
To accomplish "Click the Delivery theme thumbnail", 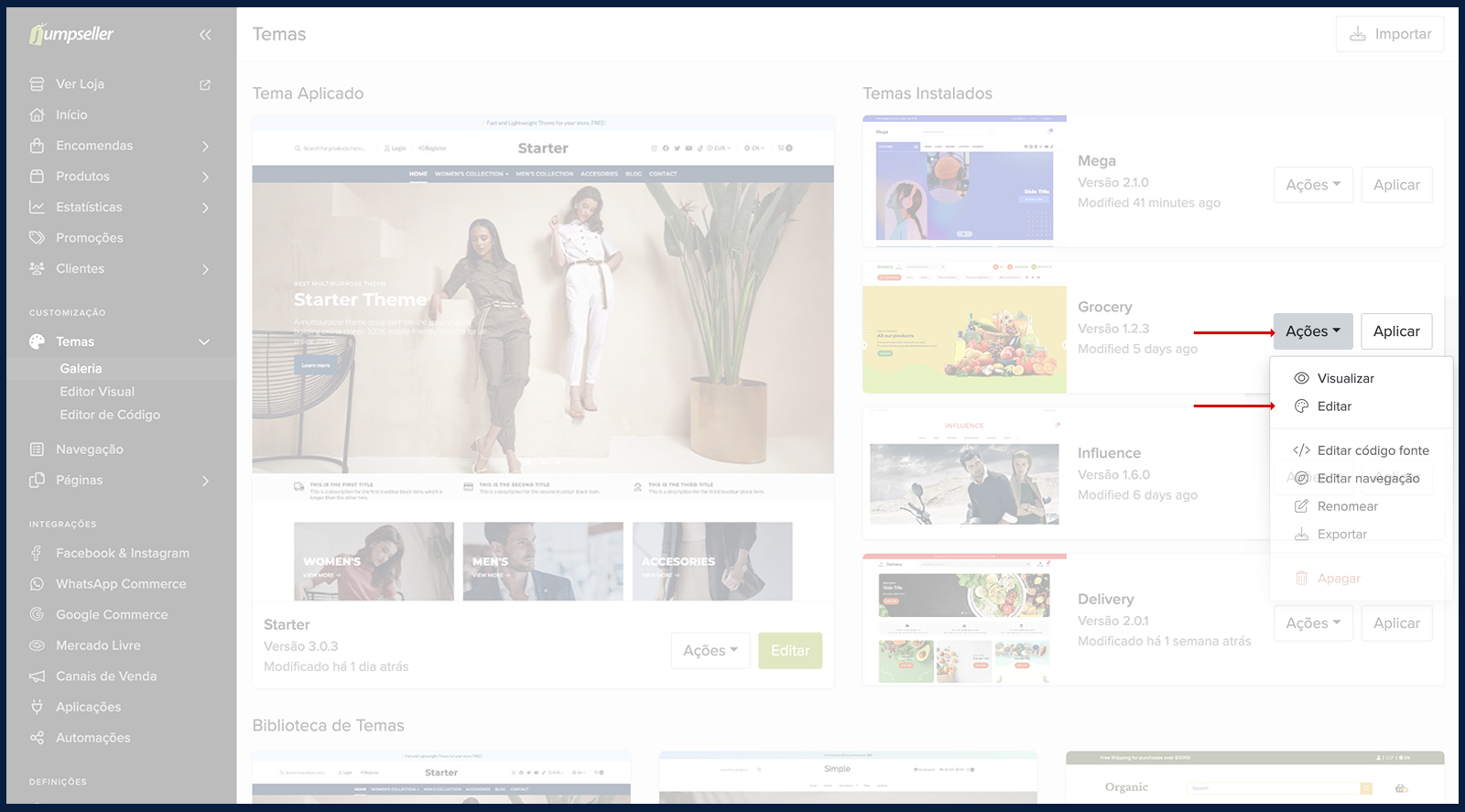I will (964, 620).
